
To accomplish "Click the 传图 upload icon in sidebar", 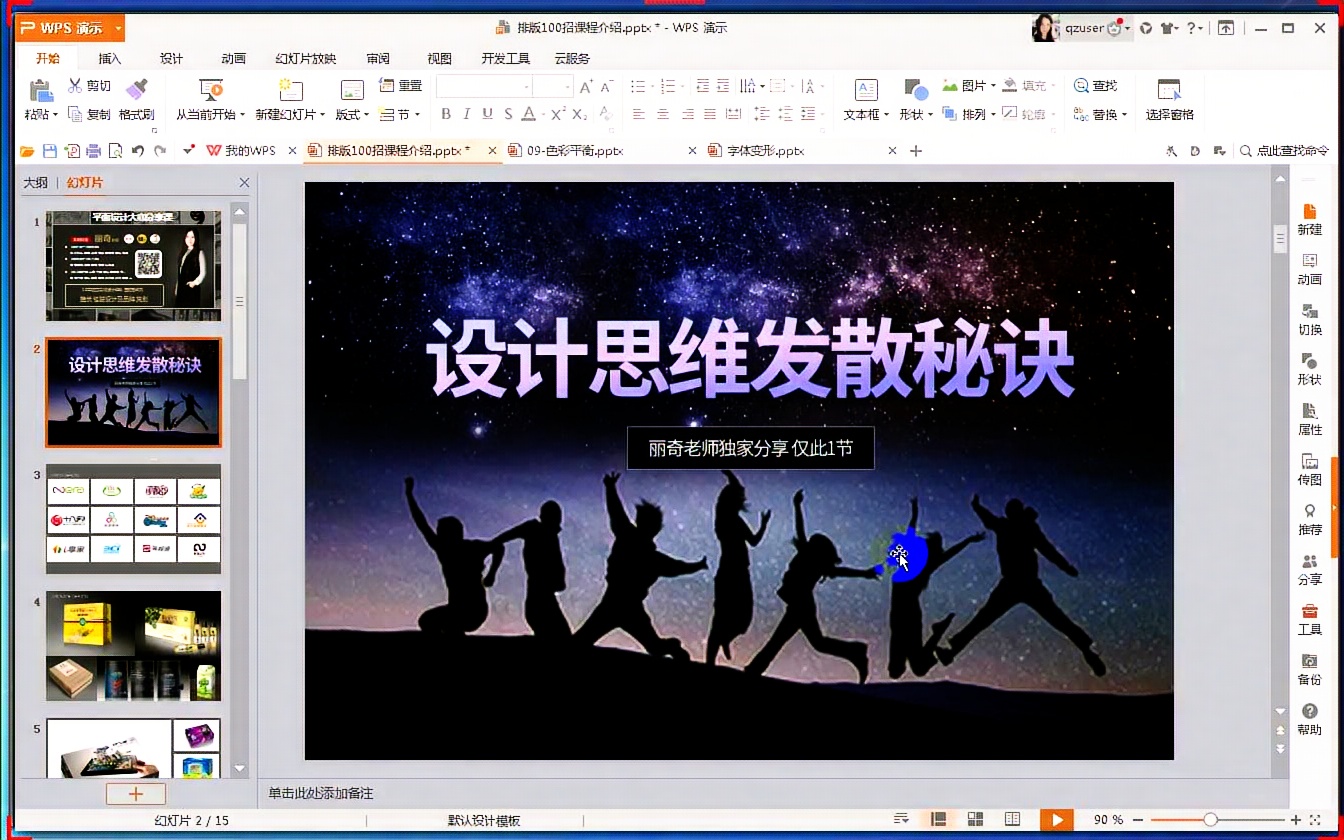I will (1309, 470).
